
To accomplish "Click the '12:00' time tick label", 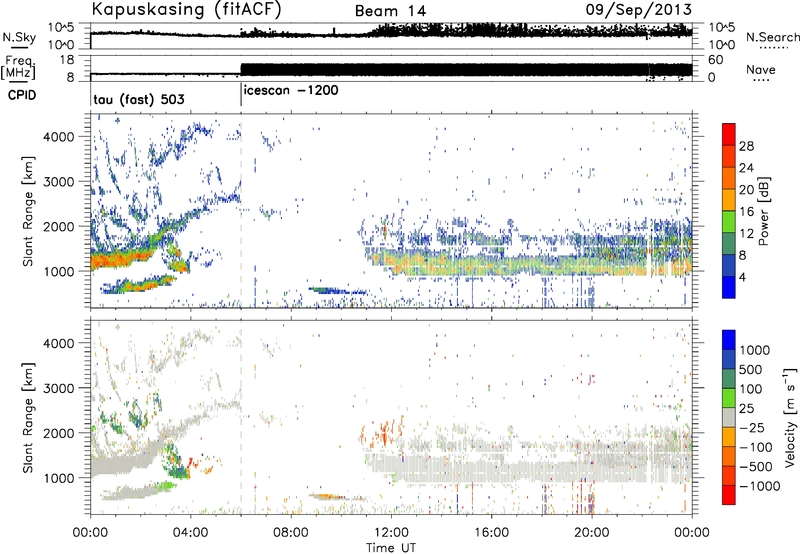I will coord(391,533).
